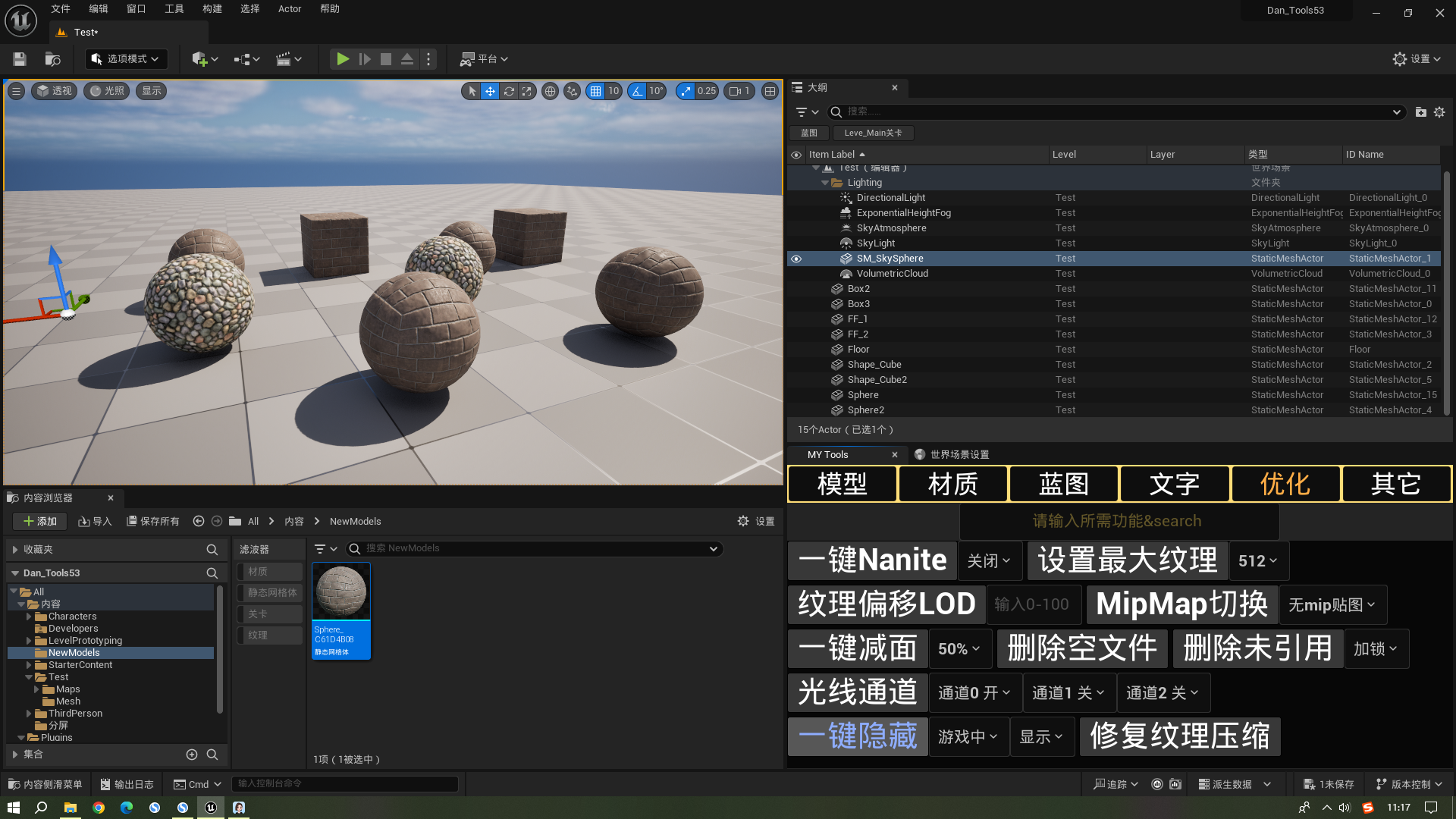The width and height of the screenshot is (1456, 819).
Task: Collapse the Lighting folder in the outliner
Action: pyautogui.click(x=825, y=183)
